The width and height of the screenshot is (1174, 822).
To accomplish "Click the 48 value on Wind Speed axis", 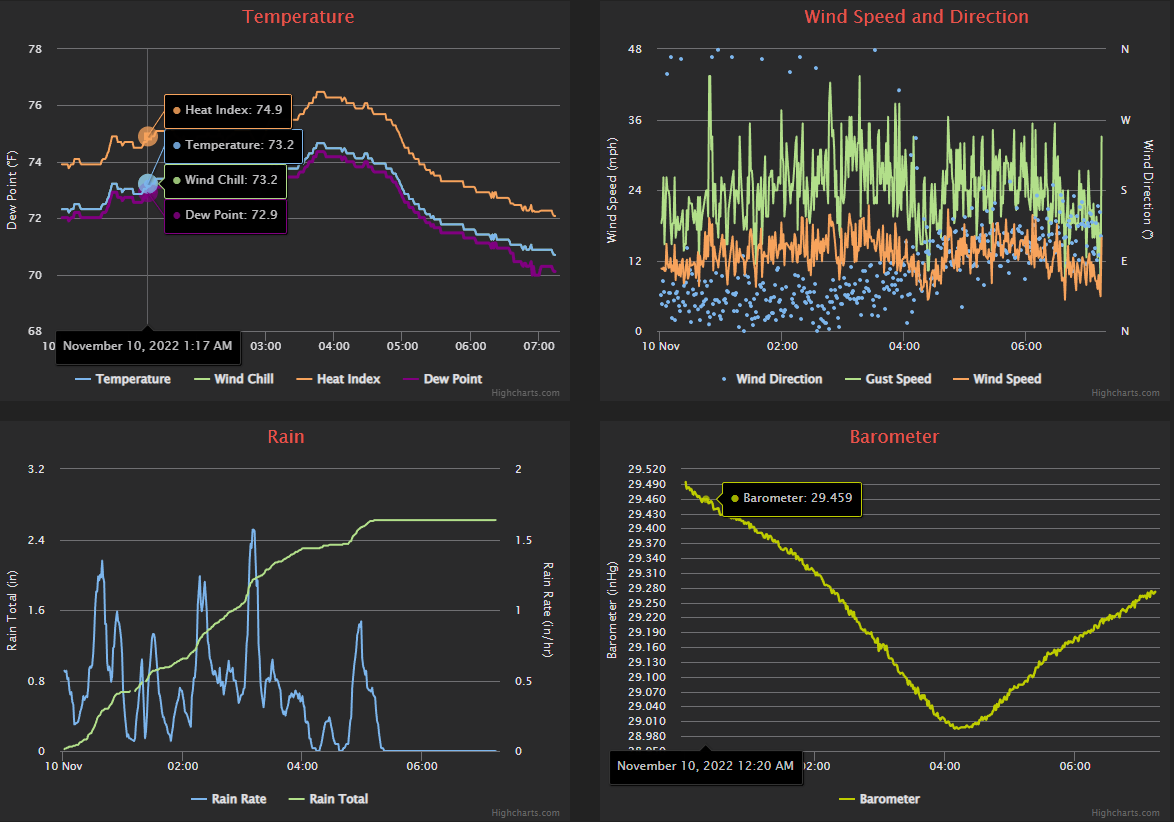I will (635, 49).
